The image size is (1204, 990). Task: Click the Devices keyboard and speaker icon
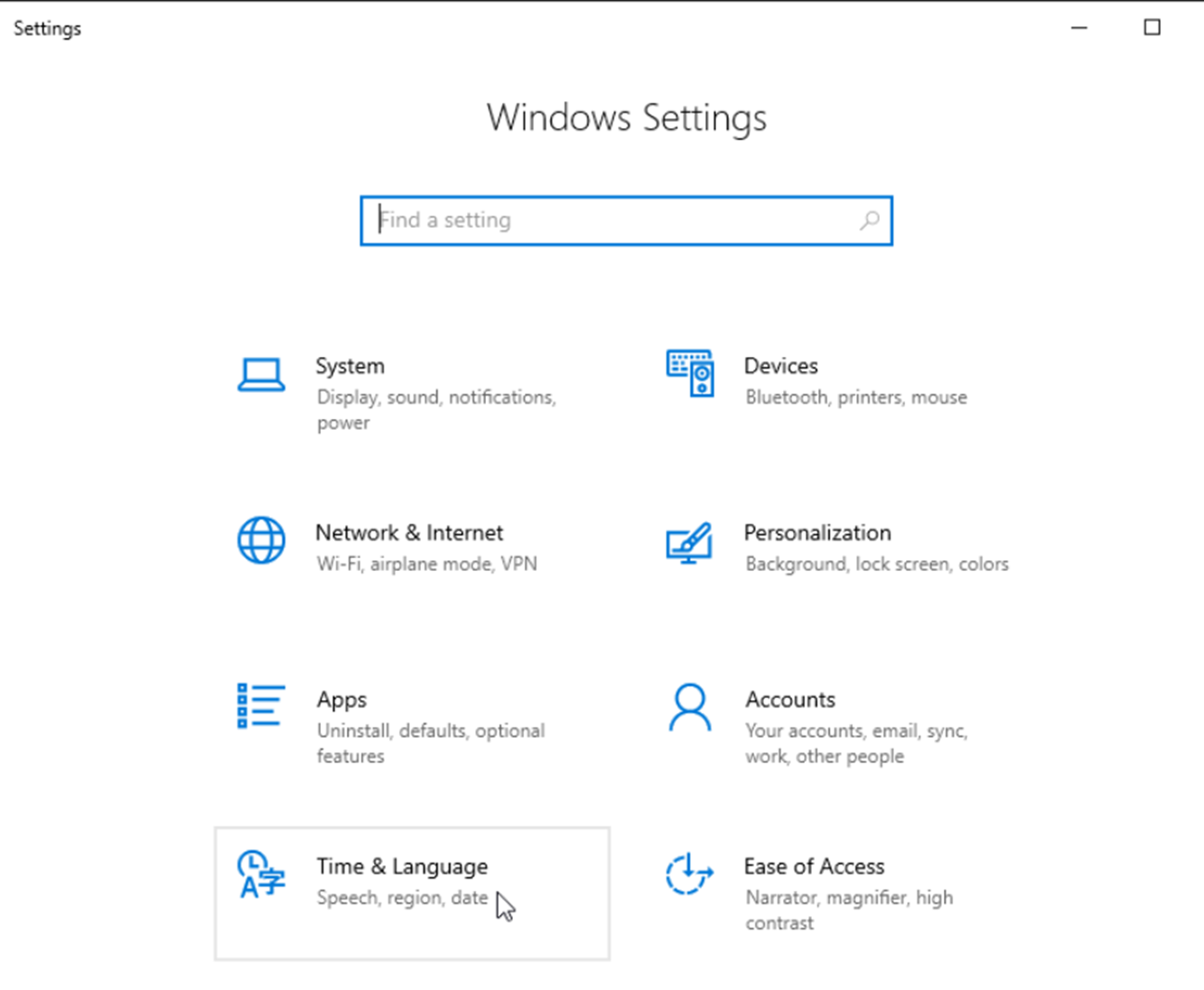tap(690, 373)
